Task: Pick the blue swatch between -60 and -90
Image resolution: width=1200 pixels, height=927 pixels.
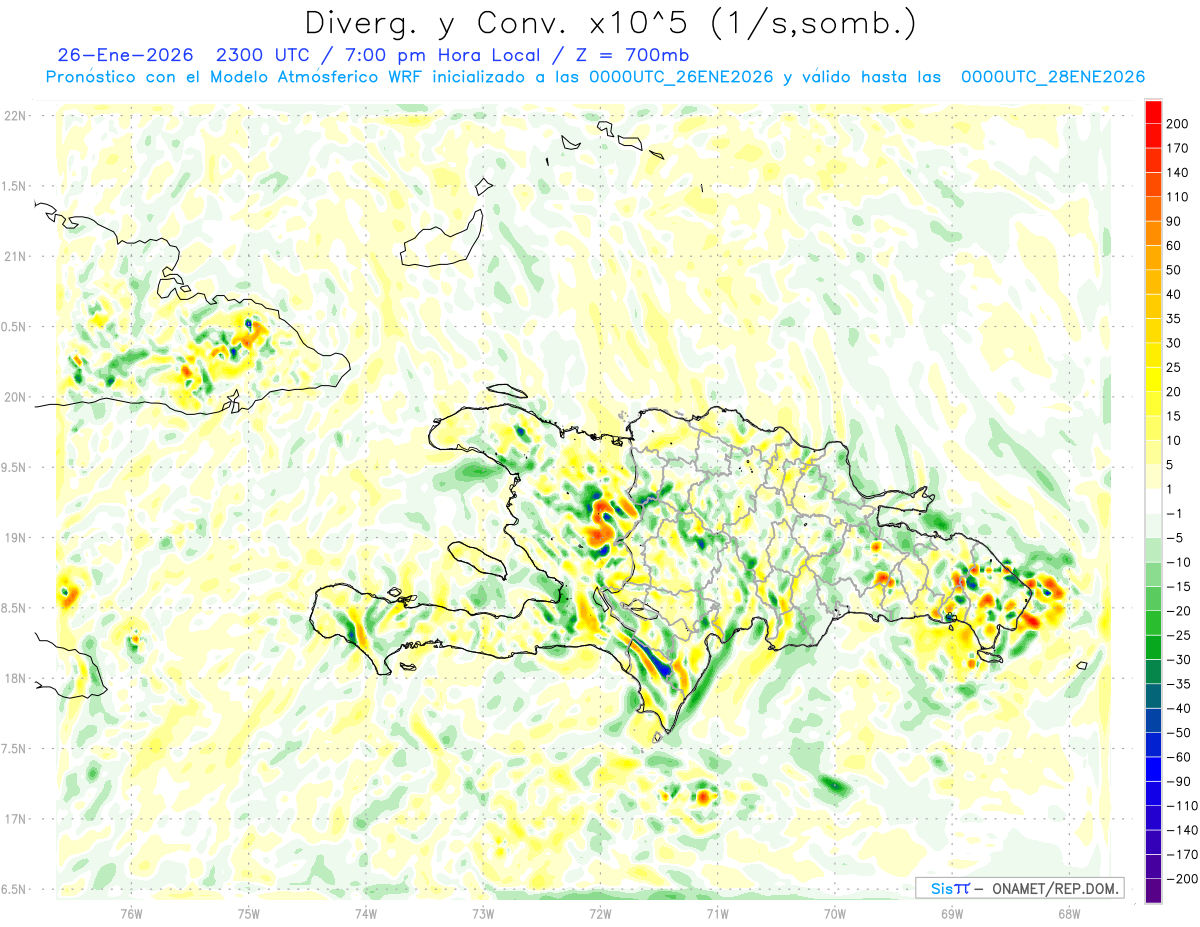Action: (x=1153, y=770)
